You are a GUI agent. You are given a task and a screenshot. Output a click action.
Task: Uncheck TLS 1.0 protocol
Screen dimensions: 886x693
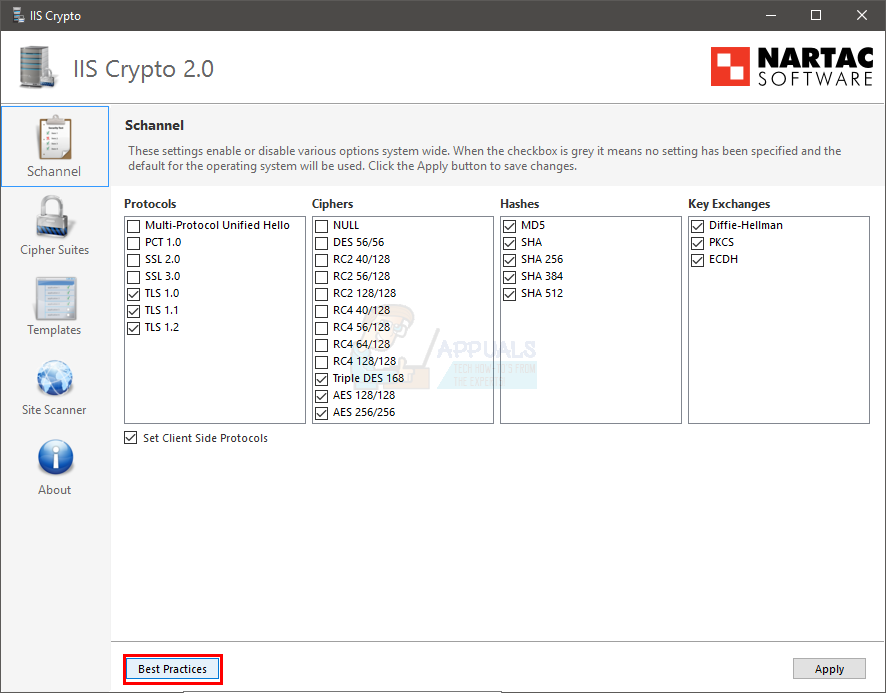point(133,294)
